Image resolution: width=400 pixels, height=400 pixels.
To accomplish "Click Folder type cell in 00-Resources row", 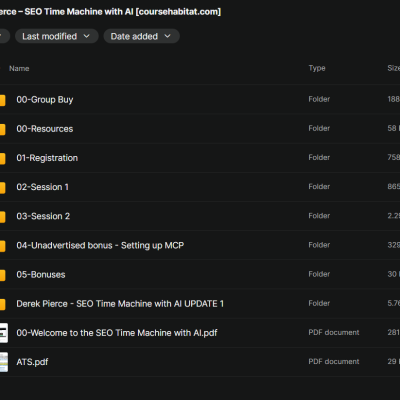I will tap(319, 128).
